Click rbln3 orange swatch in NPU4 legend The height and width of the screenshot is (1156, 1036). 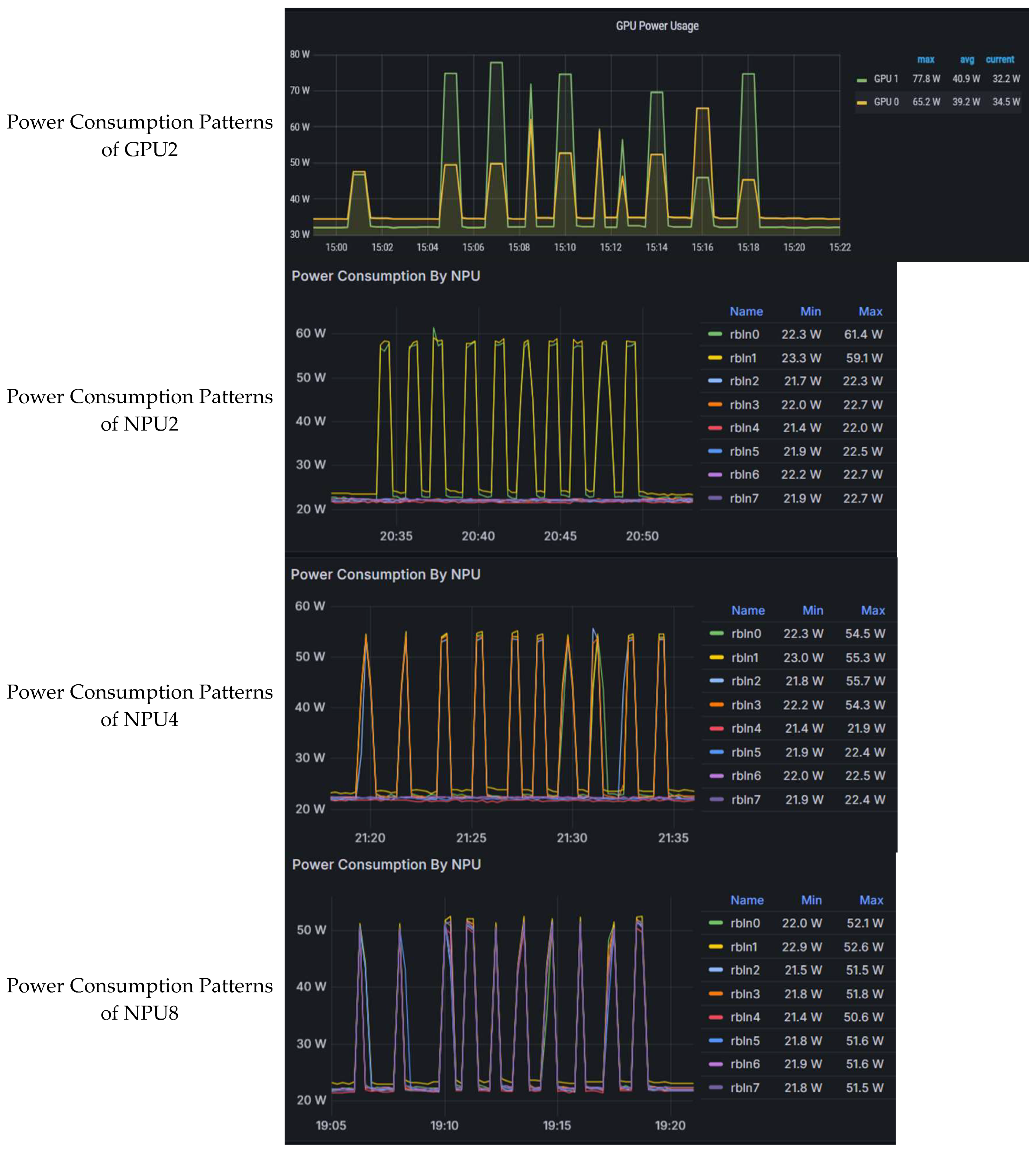pos(716,705)
